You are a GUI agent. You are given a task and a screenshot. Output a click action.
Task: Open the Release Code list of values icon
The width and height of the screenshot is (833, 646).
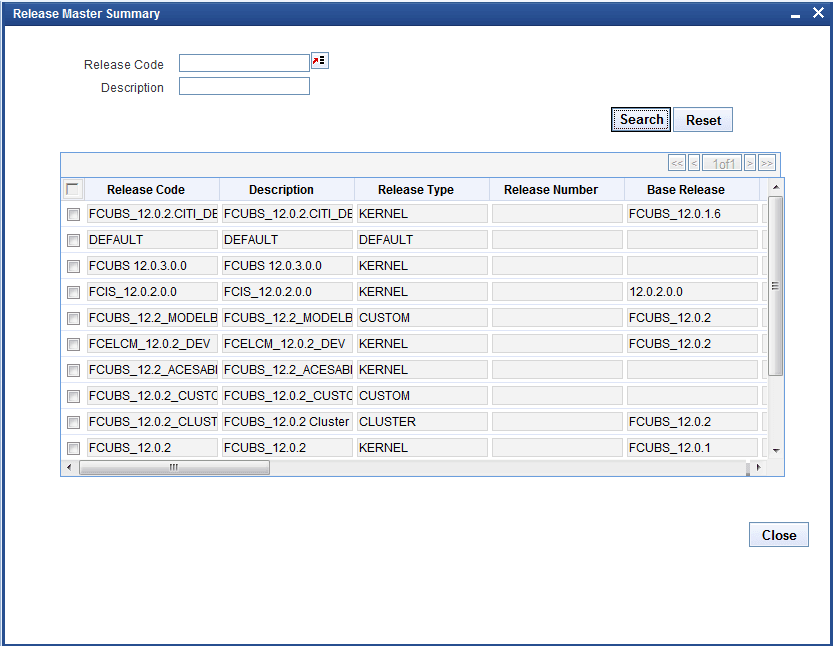320,61
